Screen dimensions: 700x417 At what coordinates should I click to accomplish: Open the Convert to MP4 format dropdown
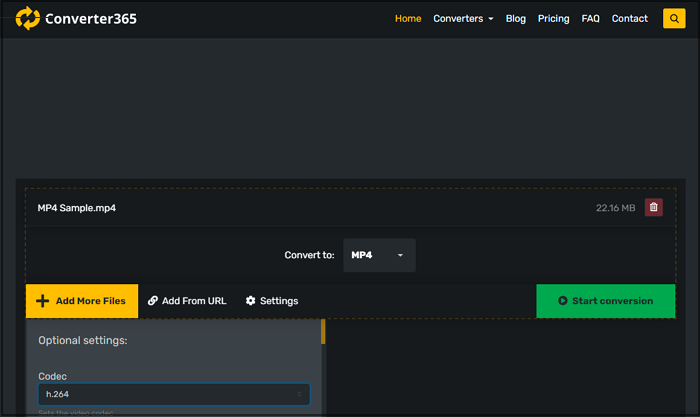pyautogui.click(x=379, y=255)
